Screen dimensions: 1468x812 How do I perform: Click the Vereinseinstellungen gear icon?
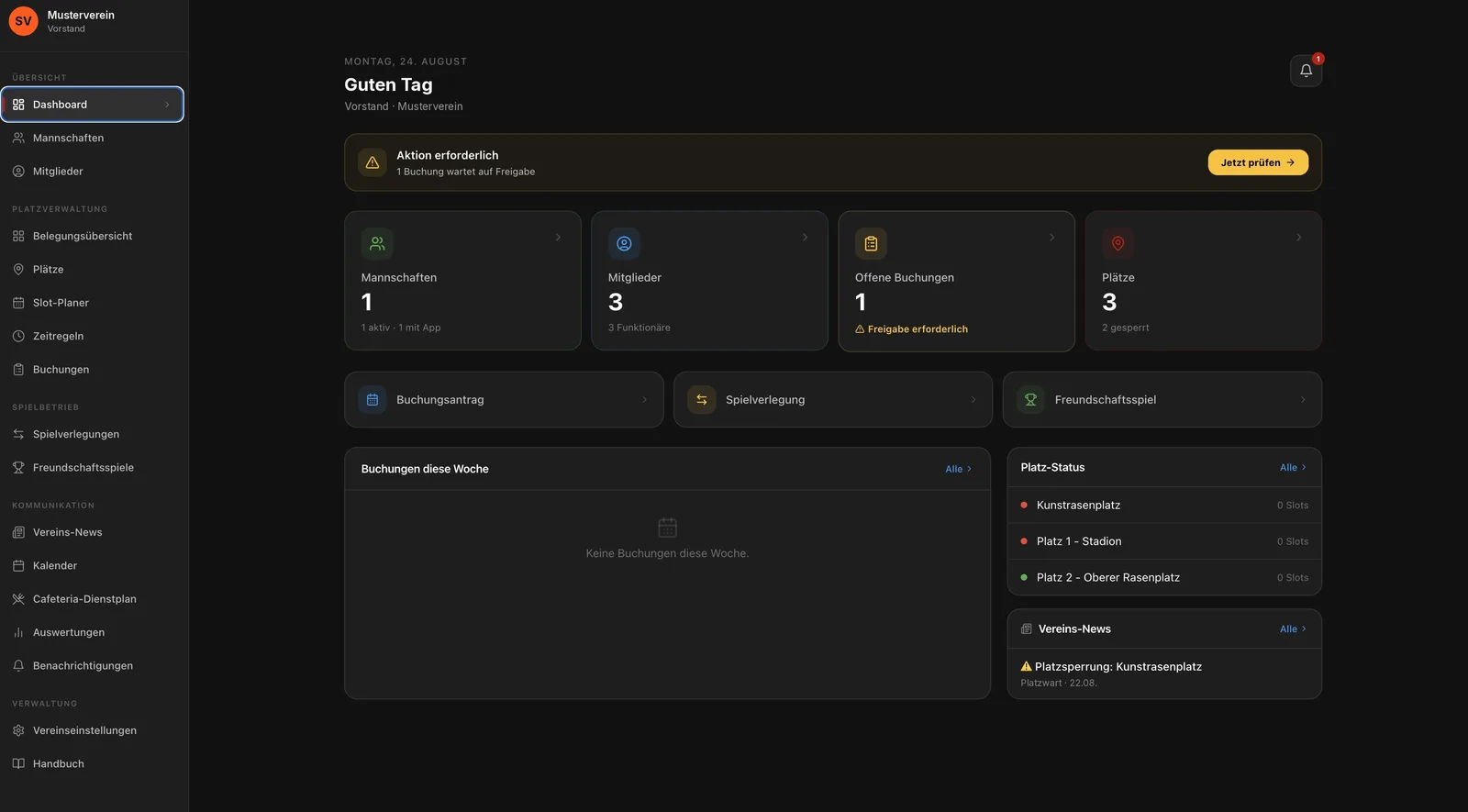click(18, 730)
